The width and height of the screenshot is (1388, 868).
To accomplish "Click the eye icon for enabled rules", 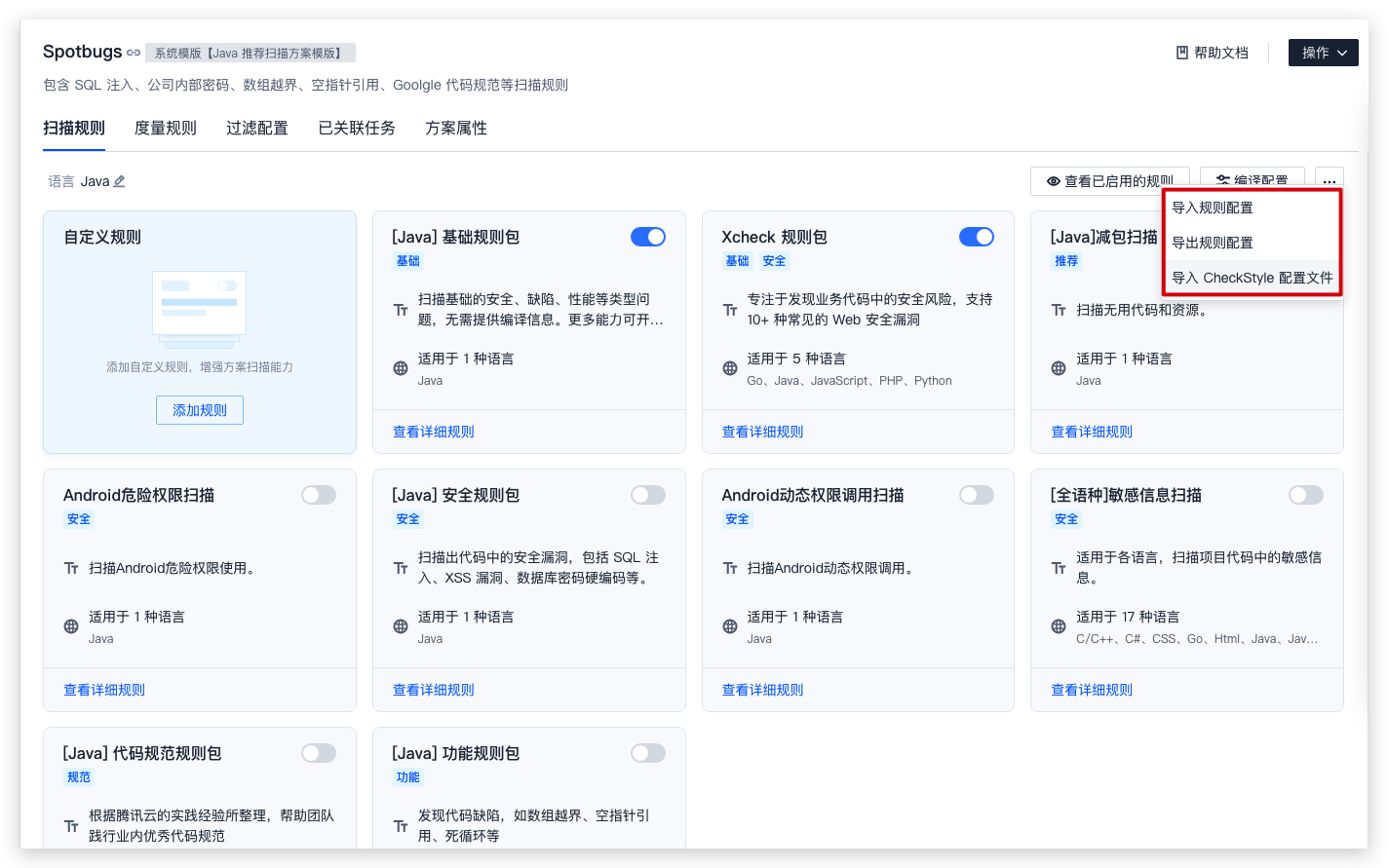I will coord(1054,181).
